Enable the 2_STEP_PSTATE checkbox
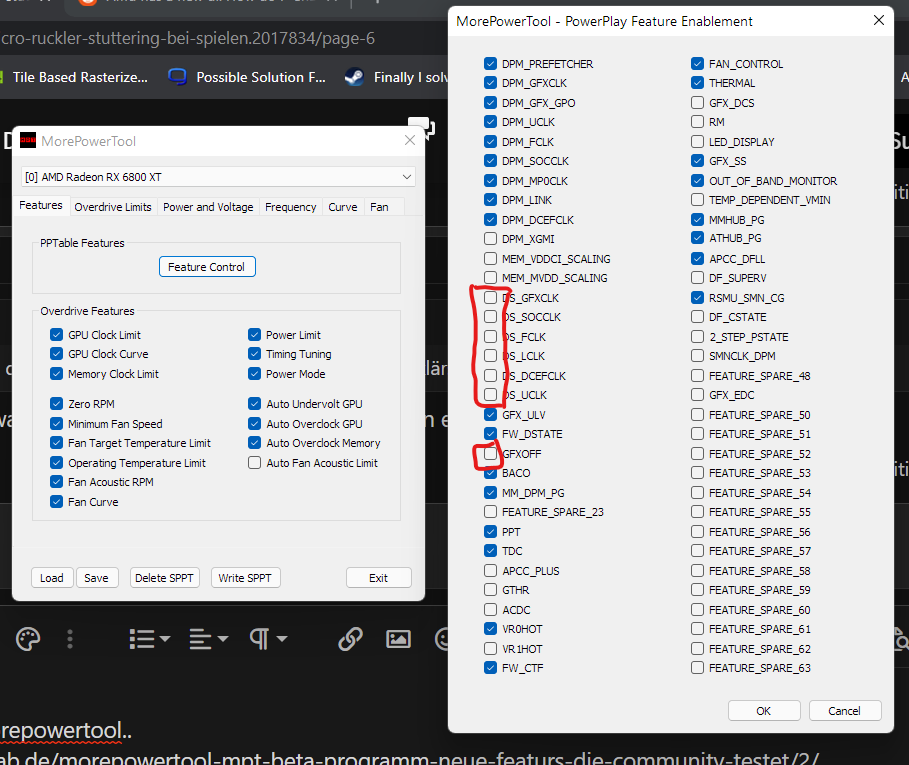Screen dimensions: 909x765 coord(697,336)
